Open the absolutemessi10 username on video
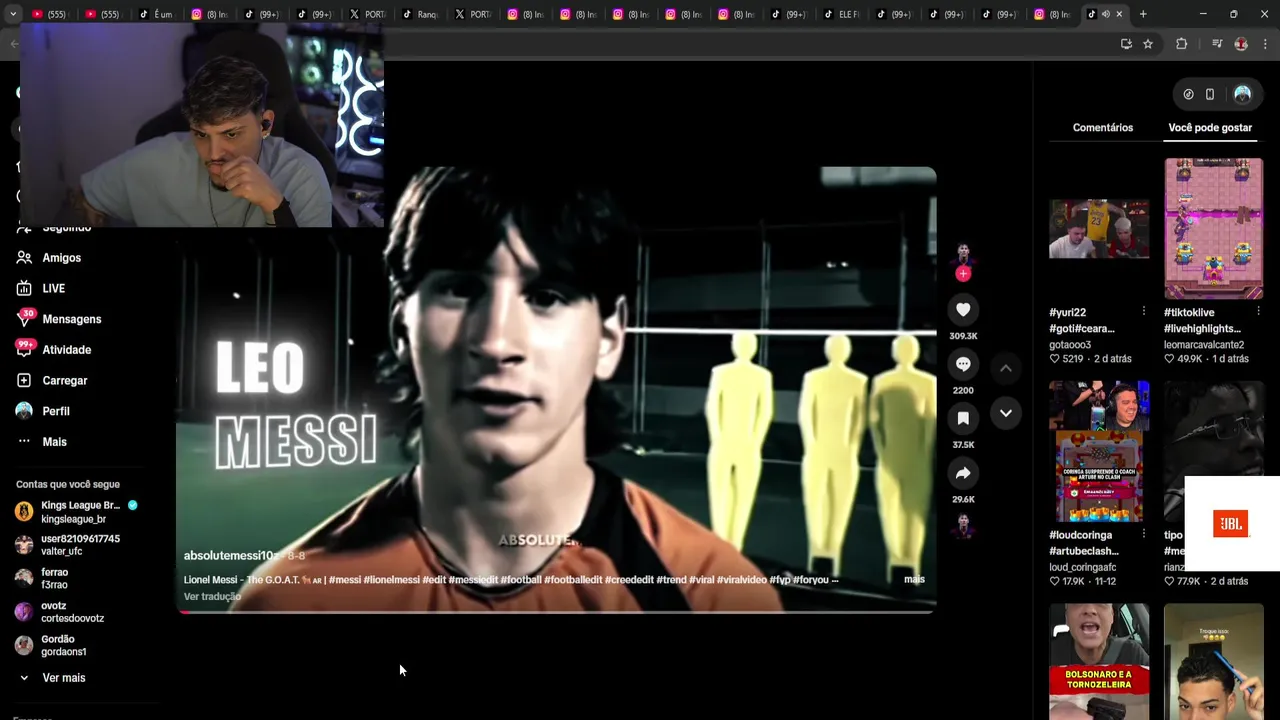1280x720 pixels. click(229, 556)
